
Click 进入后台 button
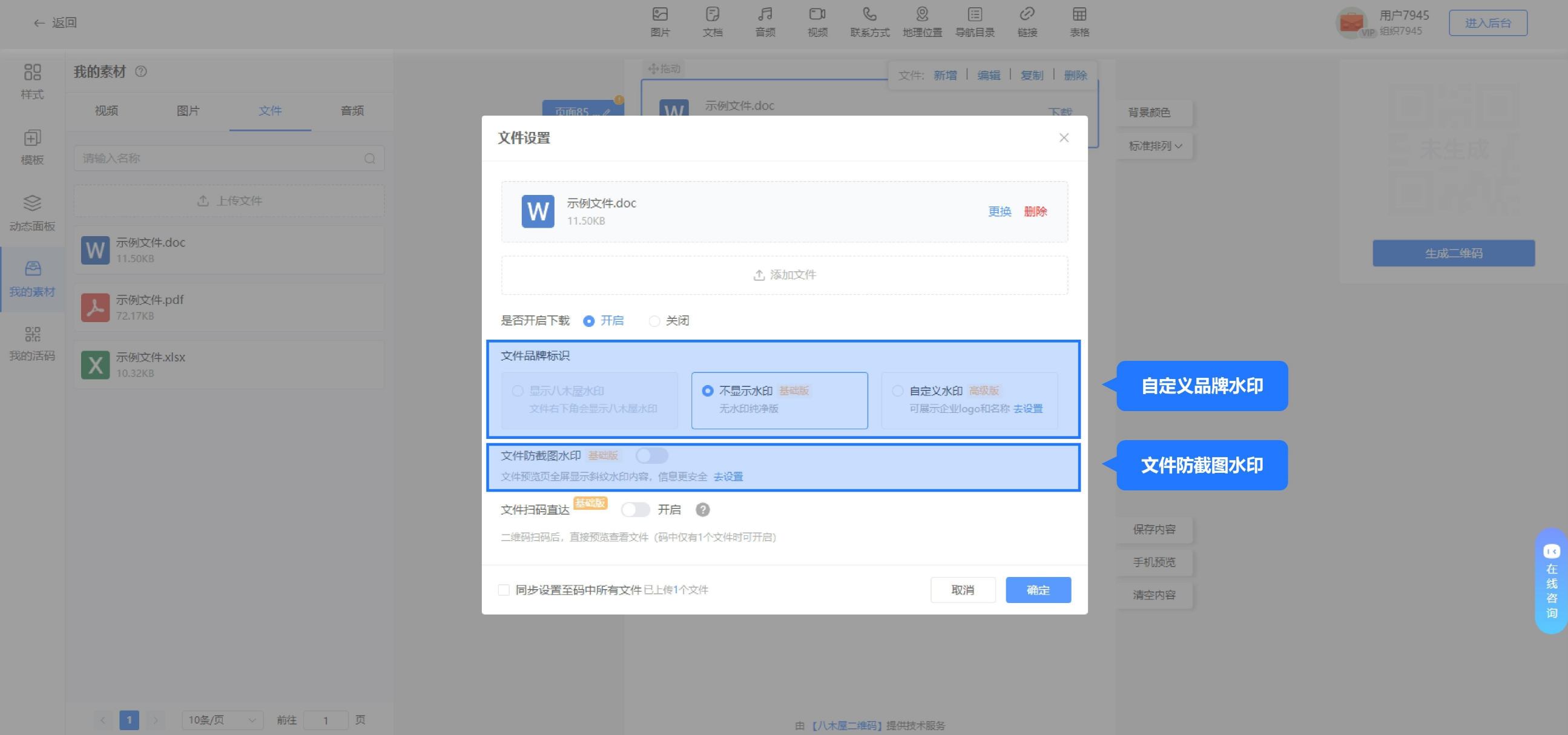pyautogui.click(x=1487, y=22)
